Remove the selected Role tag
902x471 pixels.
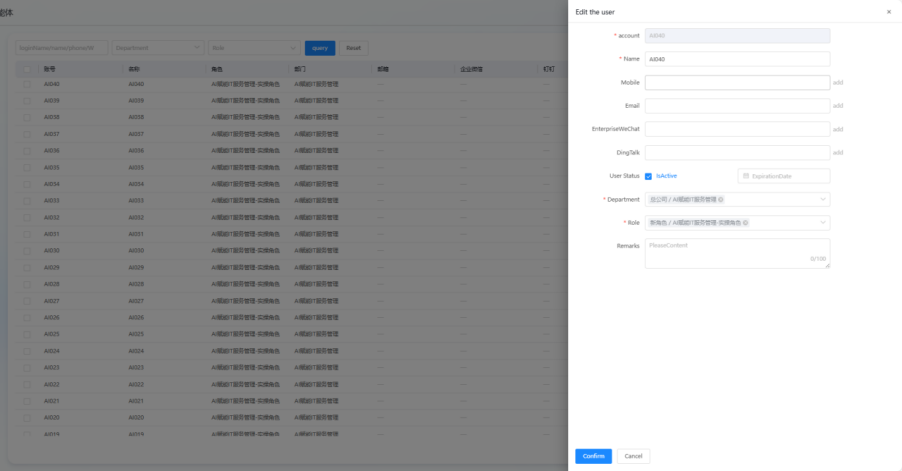[x=746, y=223]
